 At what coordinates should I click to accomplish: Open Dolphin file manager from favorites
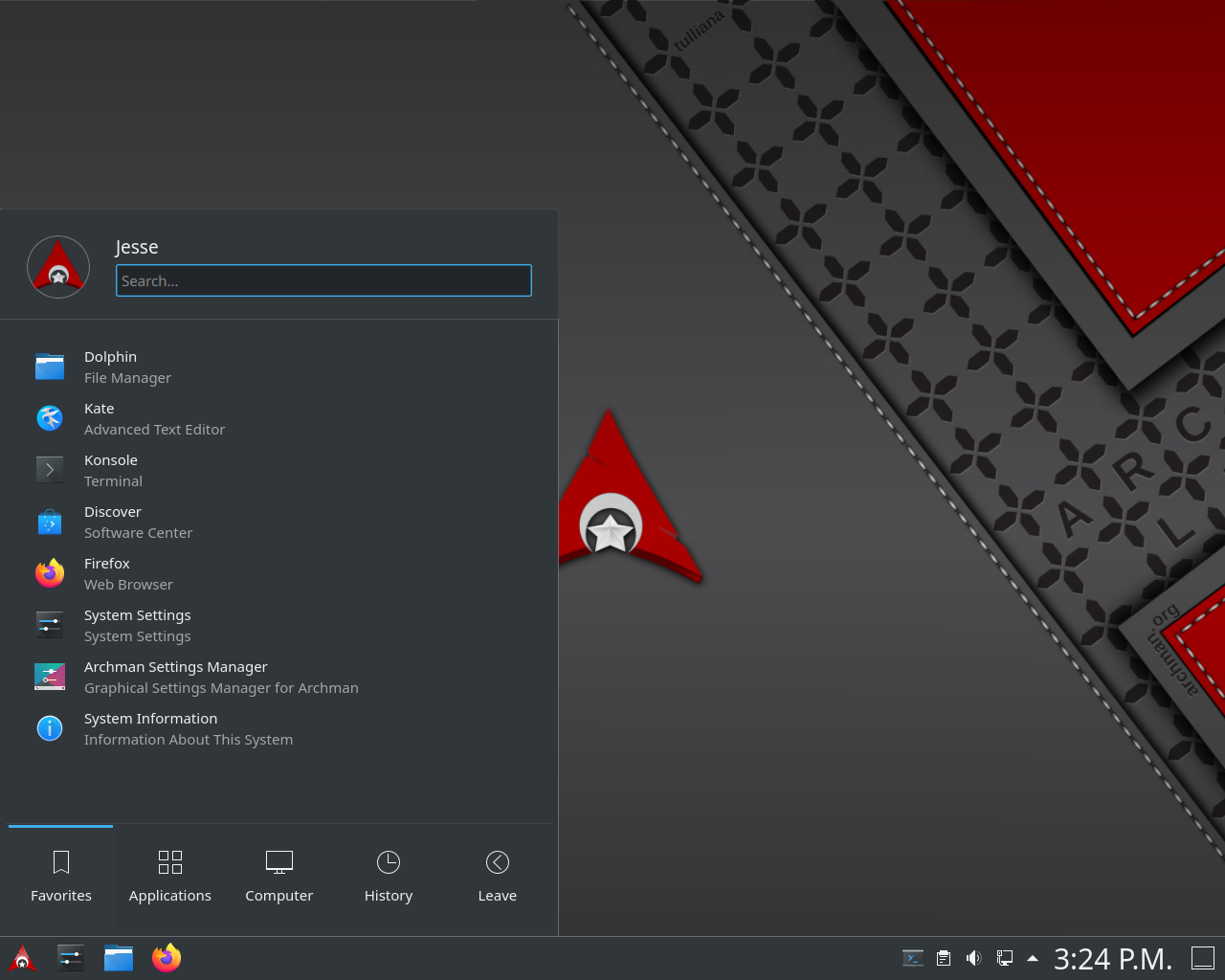[x=278, y=367]
